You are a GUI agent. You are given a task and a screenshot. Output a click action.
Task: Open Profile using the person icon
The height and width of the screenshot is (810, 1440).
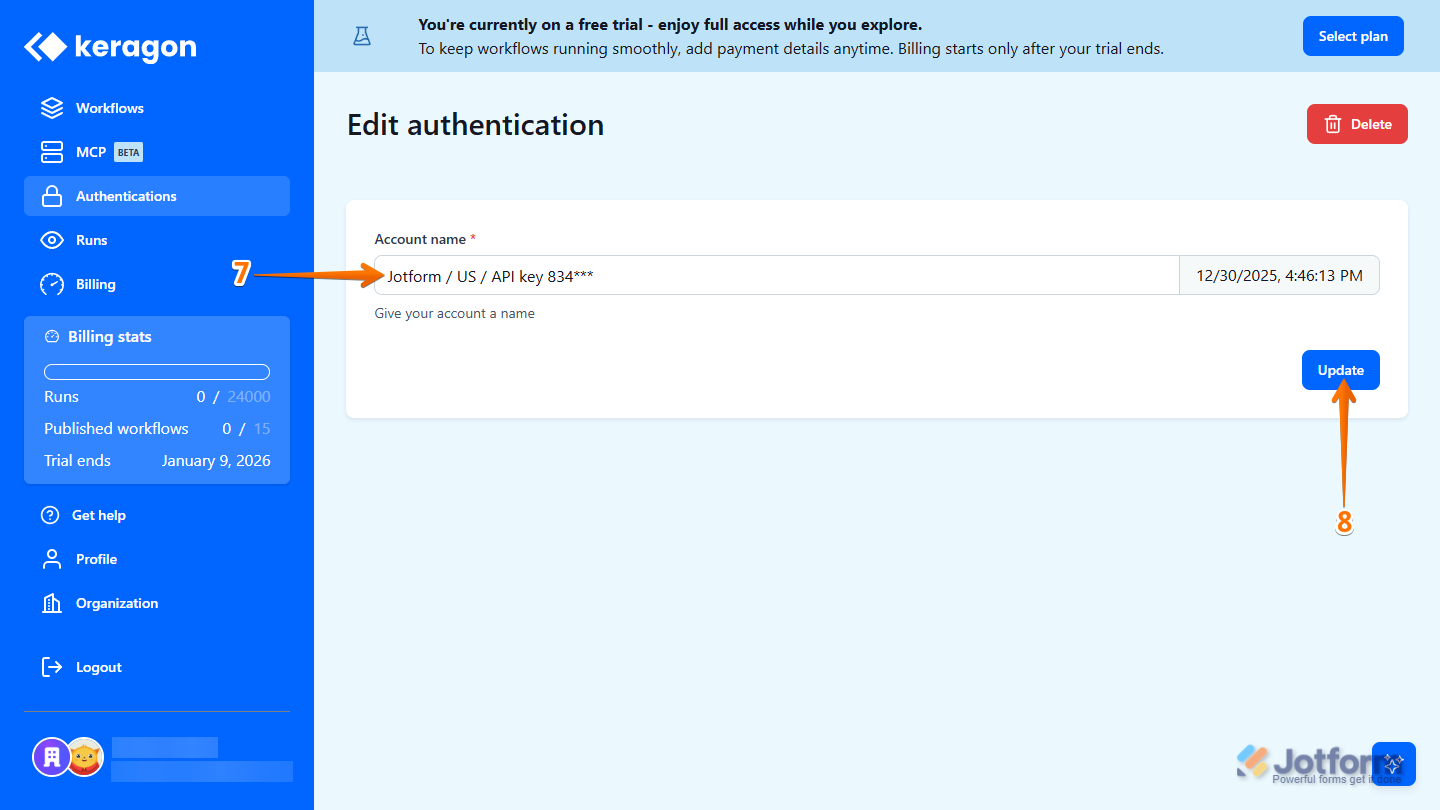[x=51, y=559]
